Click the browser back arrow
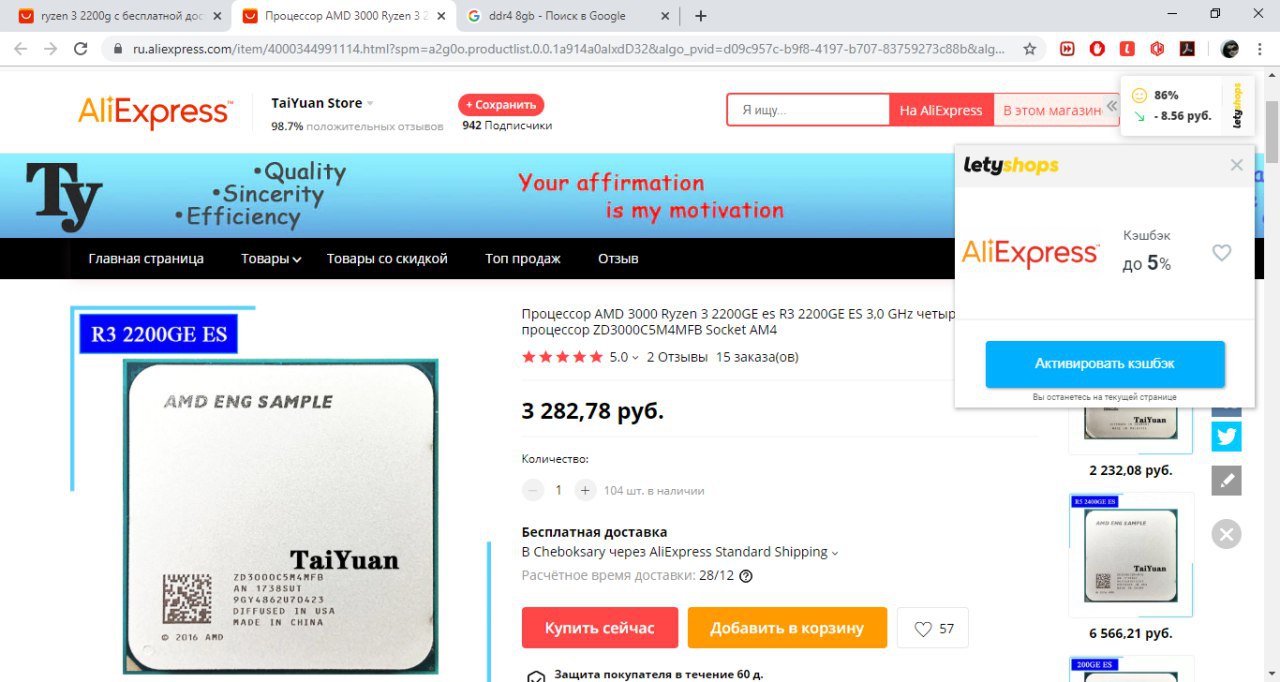1280x682 pixels. click(22, 48)
